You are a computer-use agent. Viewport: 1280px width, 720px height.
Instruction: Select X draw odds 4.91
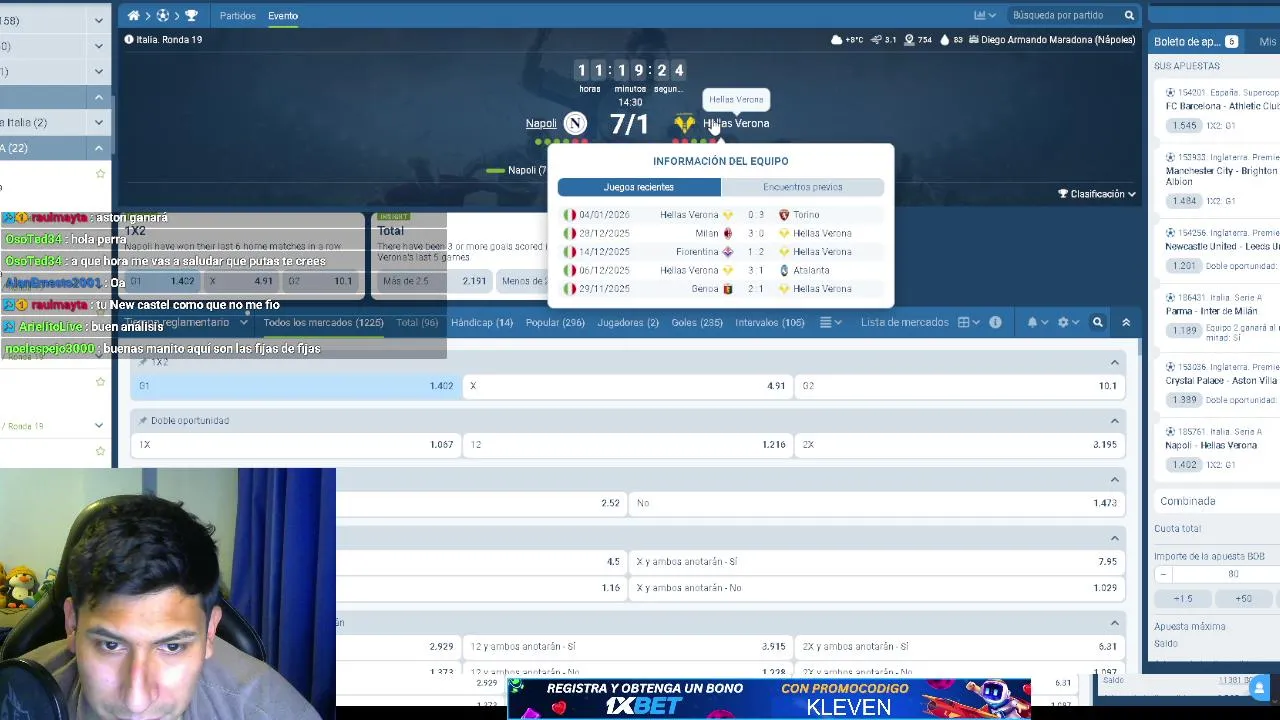(628, 386)
